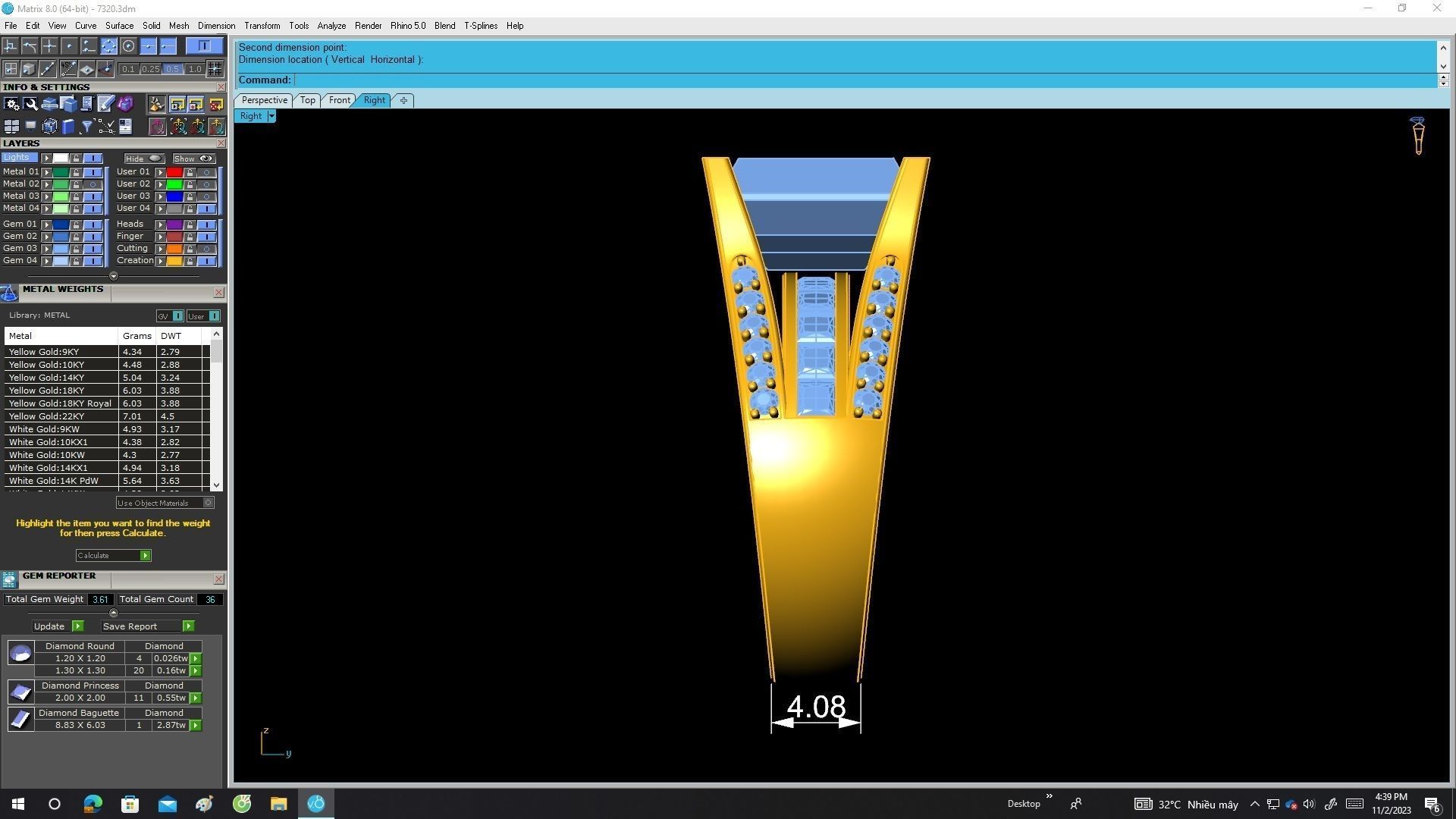
Task: Click the wrench options icon
Action: [x=30, y=104]
